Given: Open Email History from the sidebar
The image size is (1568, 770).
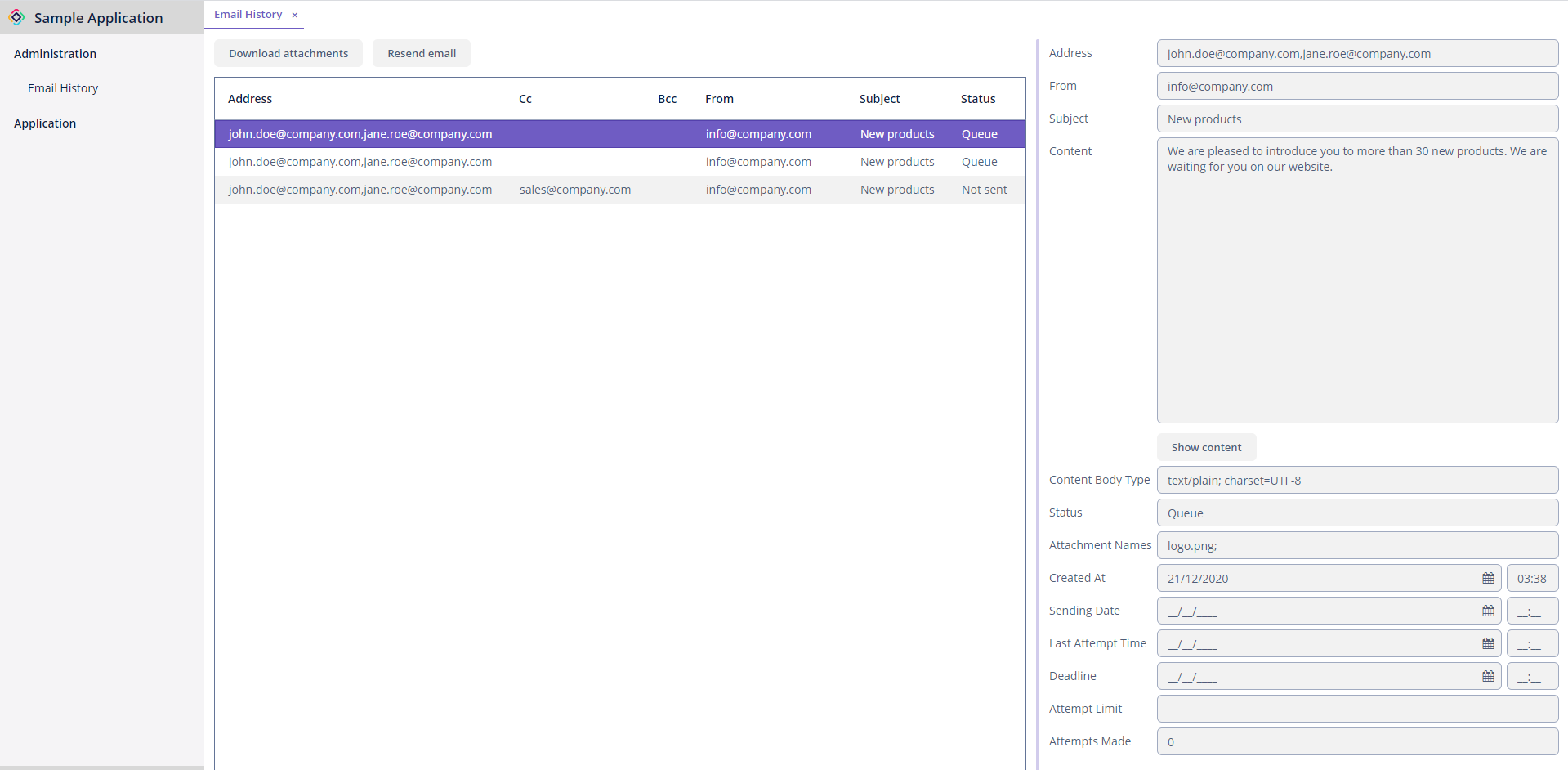Looking at the screenshot, I should [x=63, y=88].
